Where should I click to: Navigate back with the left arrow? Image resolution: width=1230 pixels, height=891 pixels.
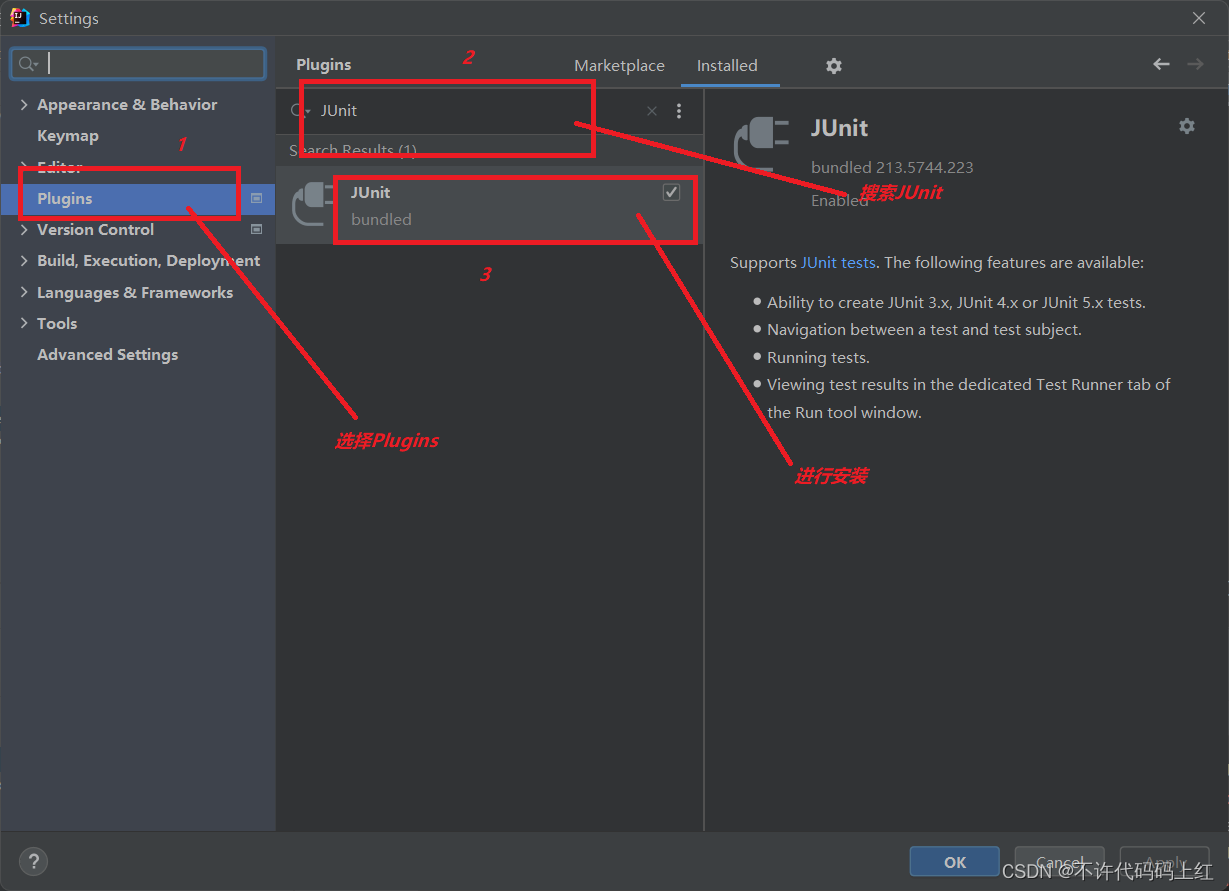pyautogui.click(x=1161, y=64)
